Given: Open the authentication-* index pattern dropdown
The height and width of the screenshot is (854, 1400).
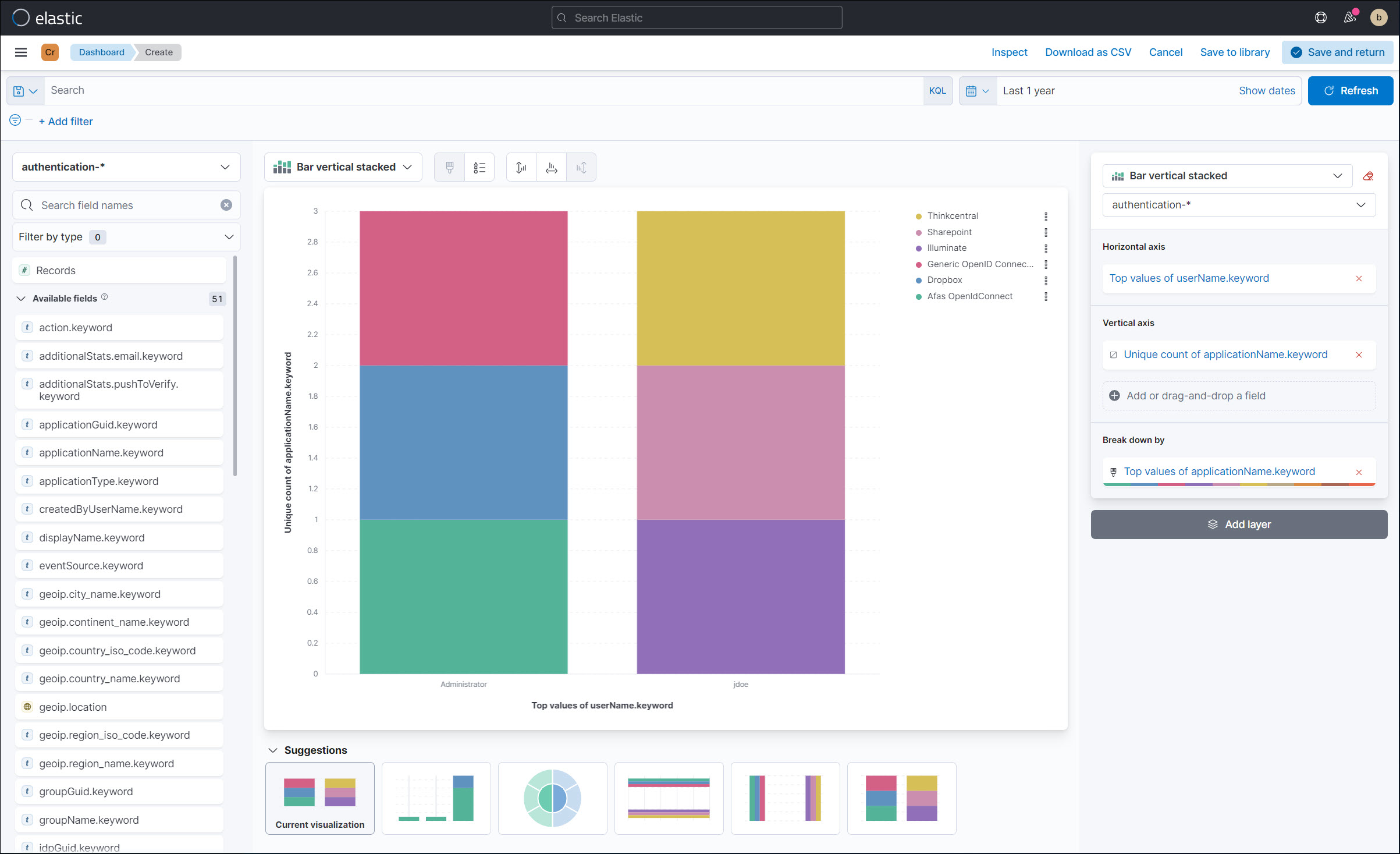Looking at the screenshot, I should point(126,167).
